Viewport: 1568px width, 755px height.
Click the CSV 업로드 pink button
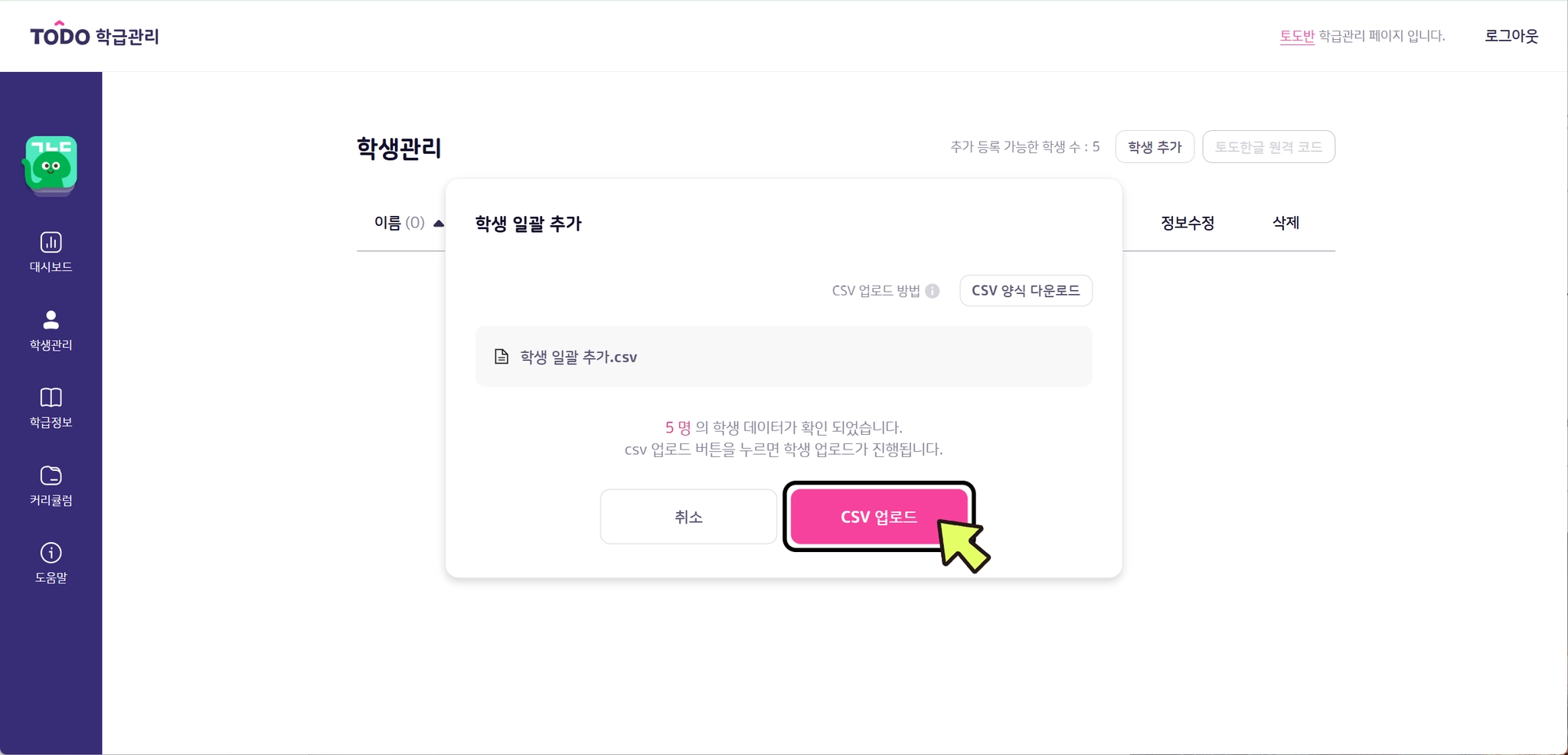[877, 517]
